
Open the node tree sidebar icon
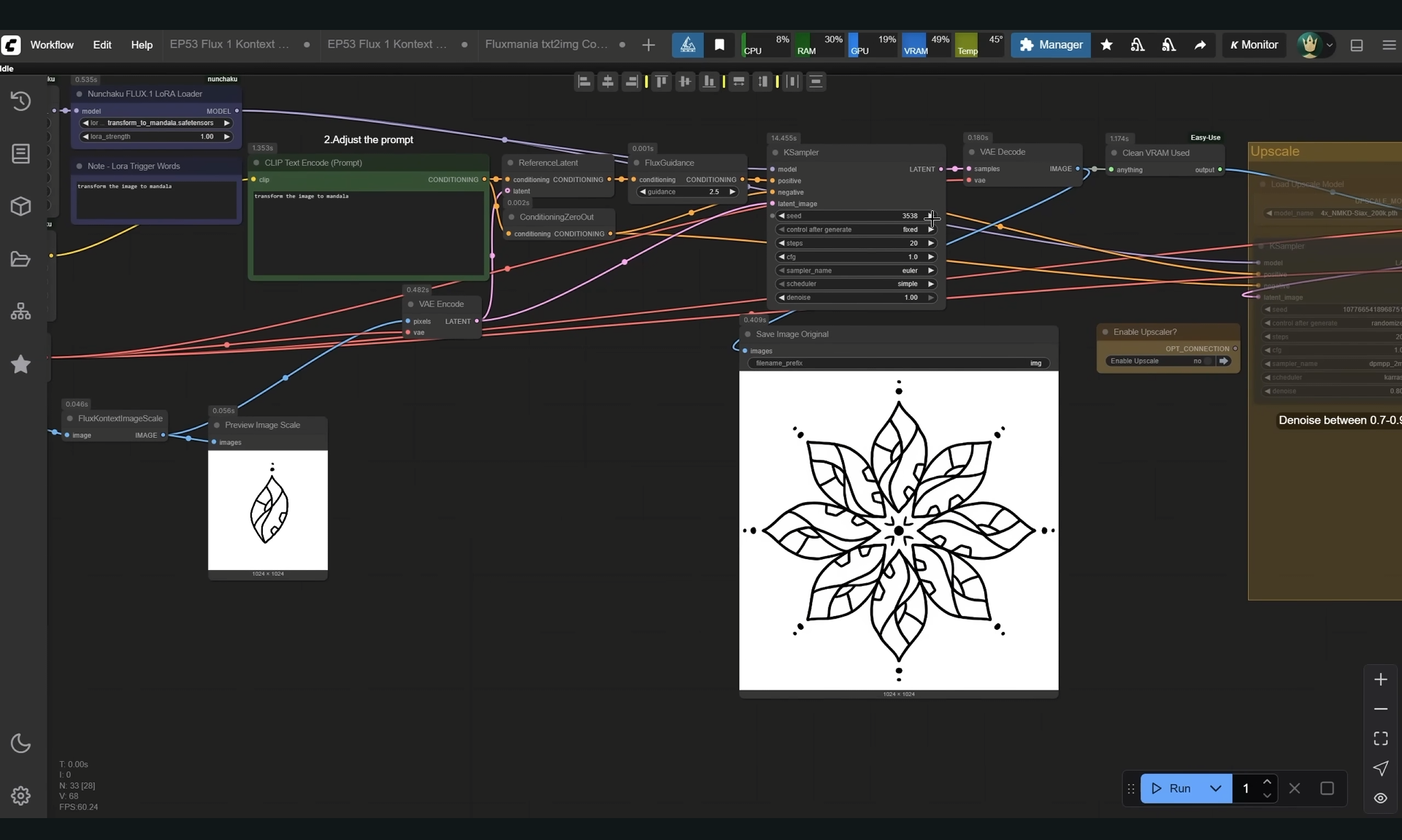[20, 312]
